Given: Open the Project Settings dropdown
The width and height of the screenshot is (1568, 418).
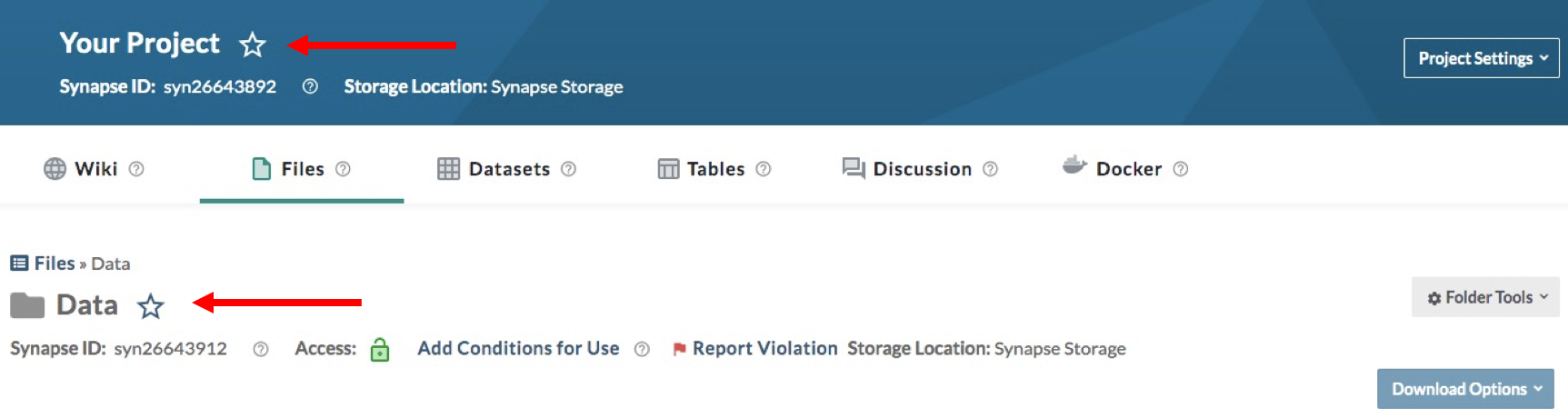Looking at the screenshot, I should click(1481, 58).
